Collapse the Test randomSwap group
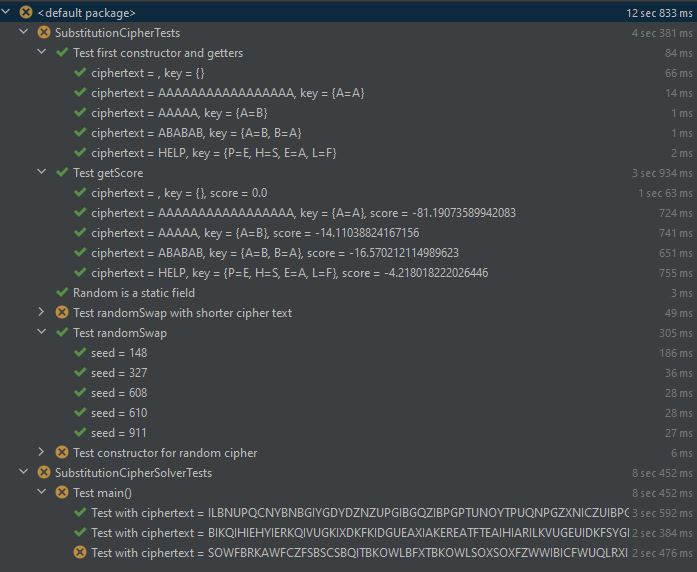This screenshot has width=697, height=572. point(41,332)
